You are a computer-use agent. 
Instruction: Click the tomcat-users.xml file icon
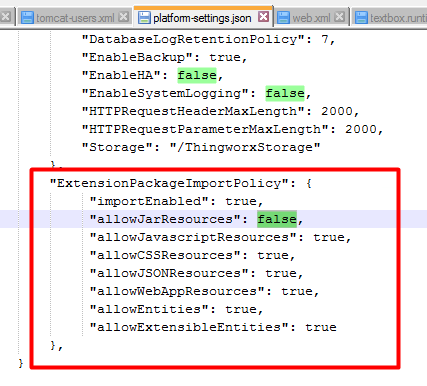point(27,17)
